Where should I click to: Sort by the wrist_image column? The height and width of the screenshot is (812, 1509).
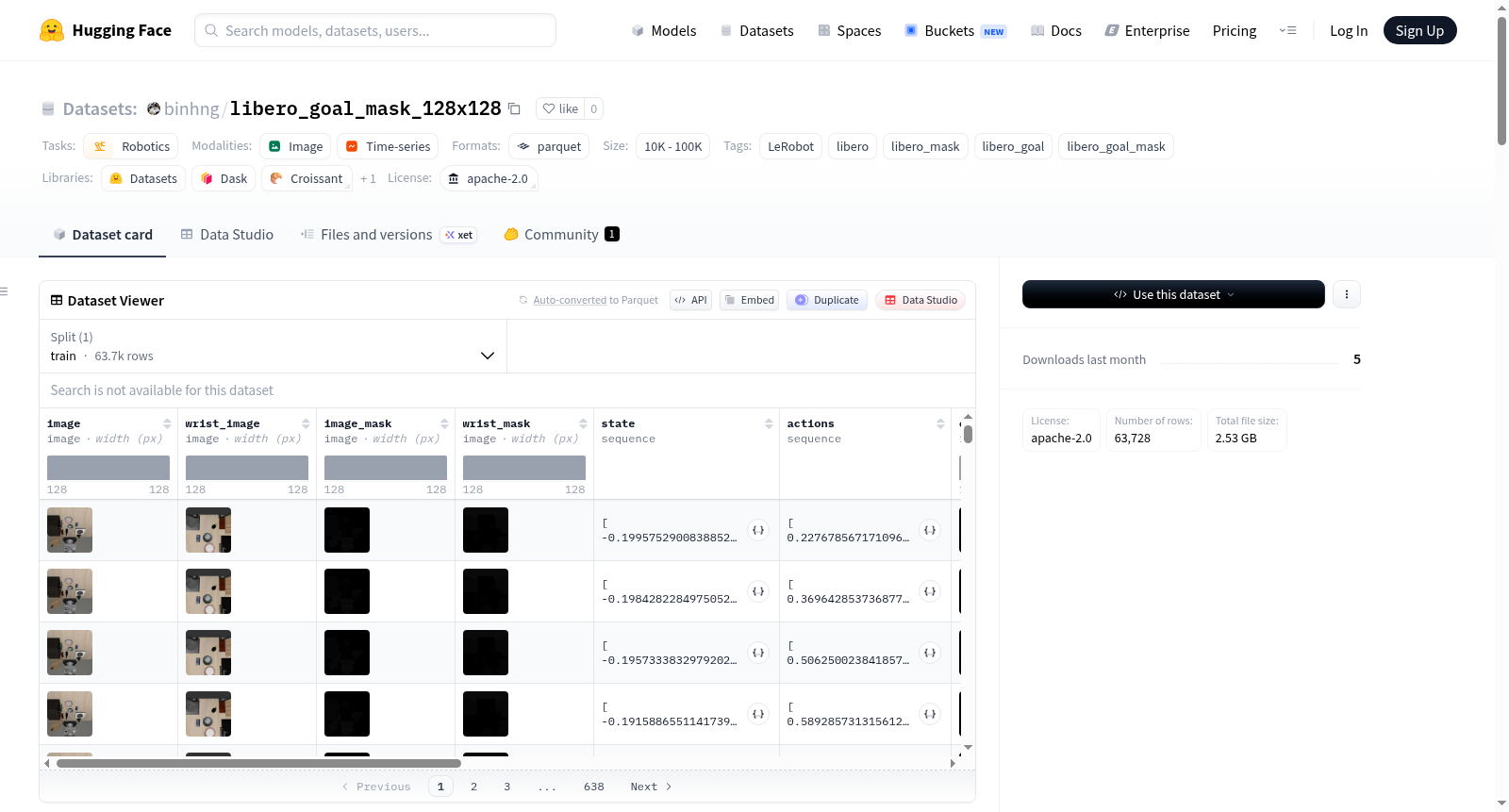(x=306, y=423)
